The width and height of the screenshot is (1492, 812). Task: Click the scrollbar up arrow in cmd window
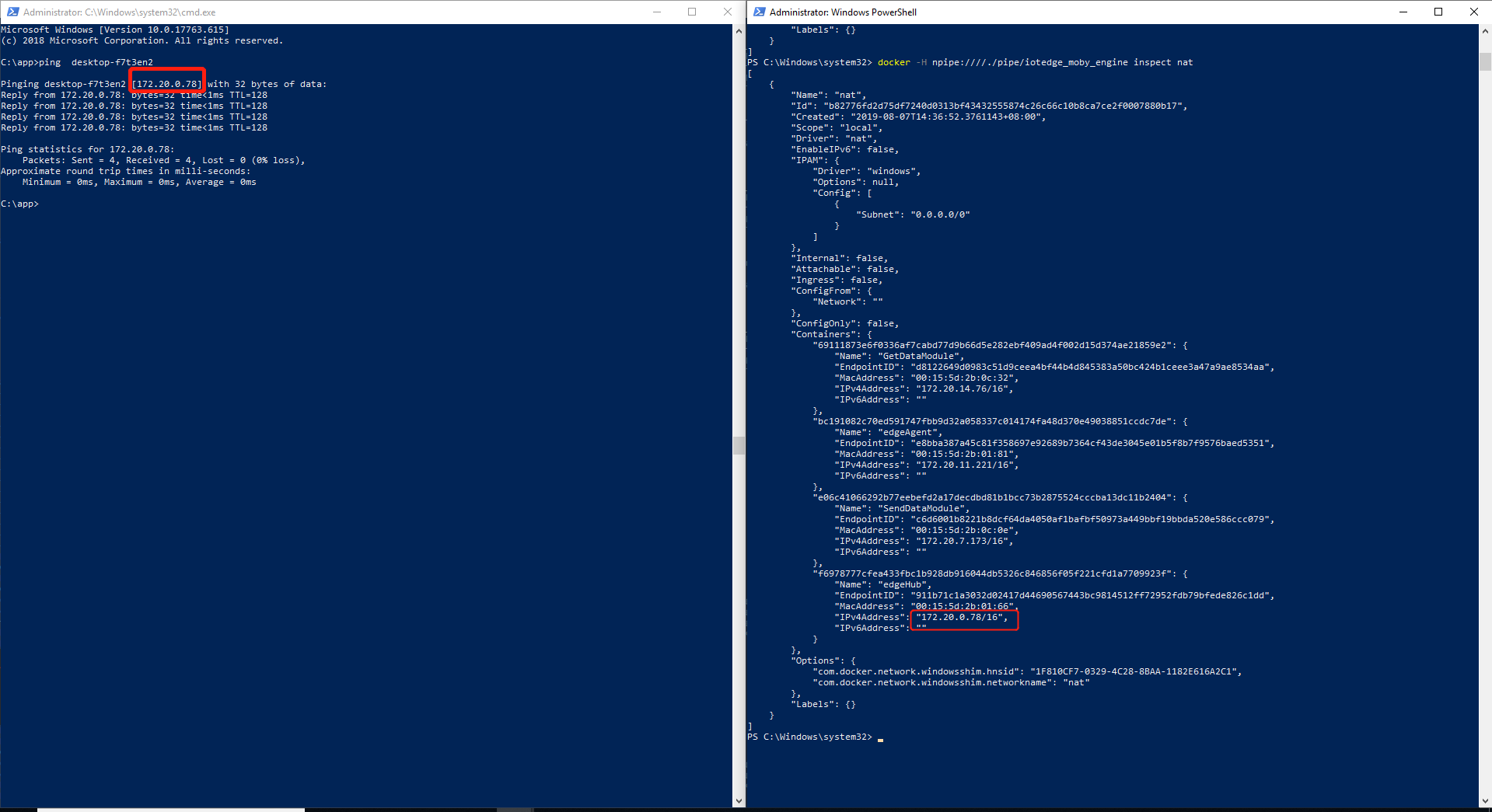(738, 31)
